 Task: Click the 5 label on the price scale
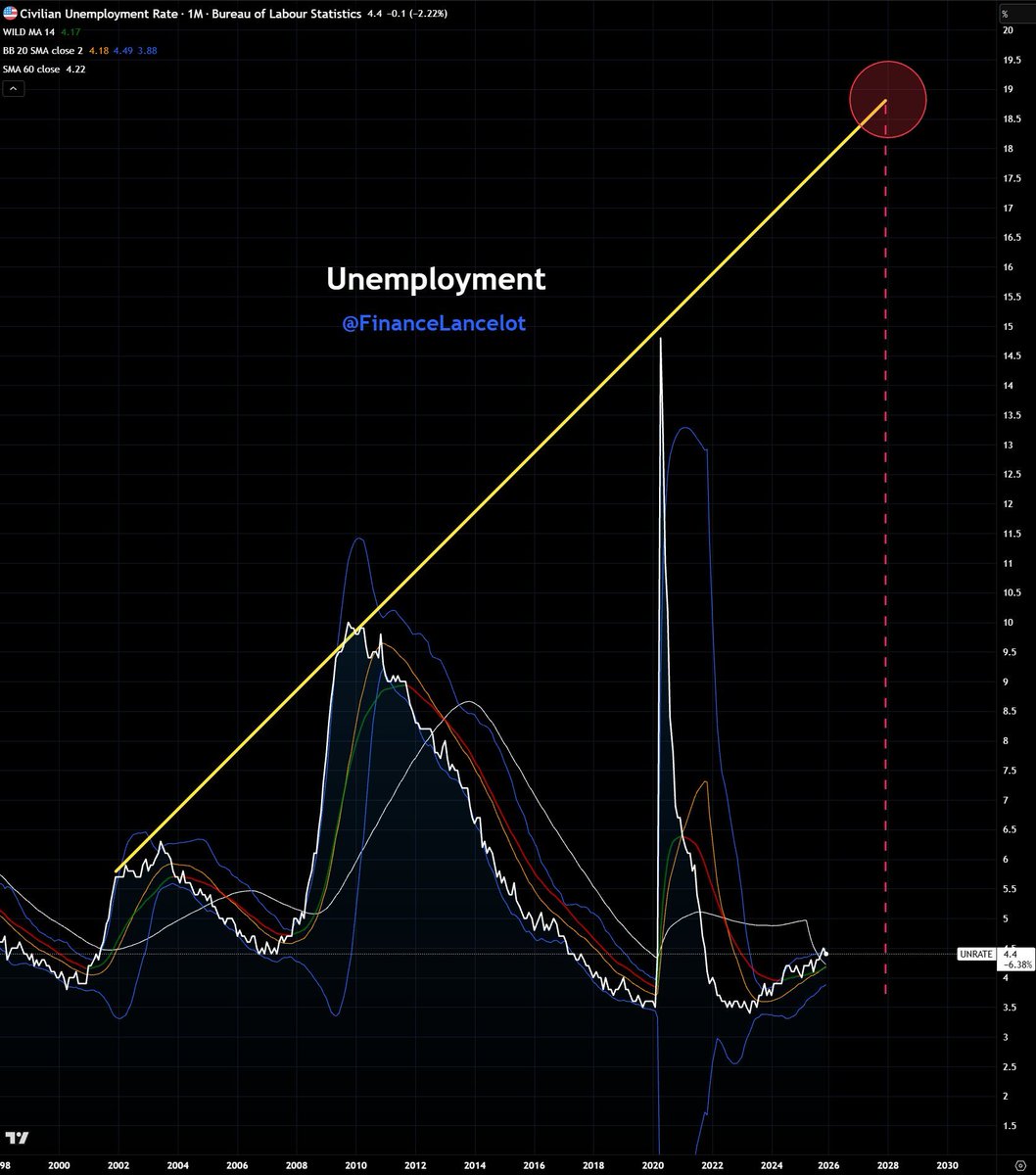point(1005,918)
